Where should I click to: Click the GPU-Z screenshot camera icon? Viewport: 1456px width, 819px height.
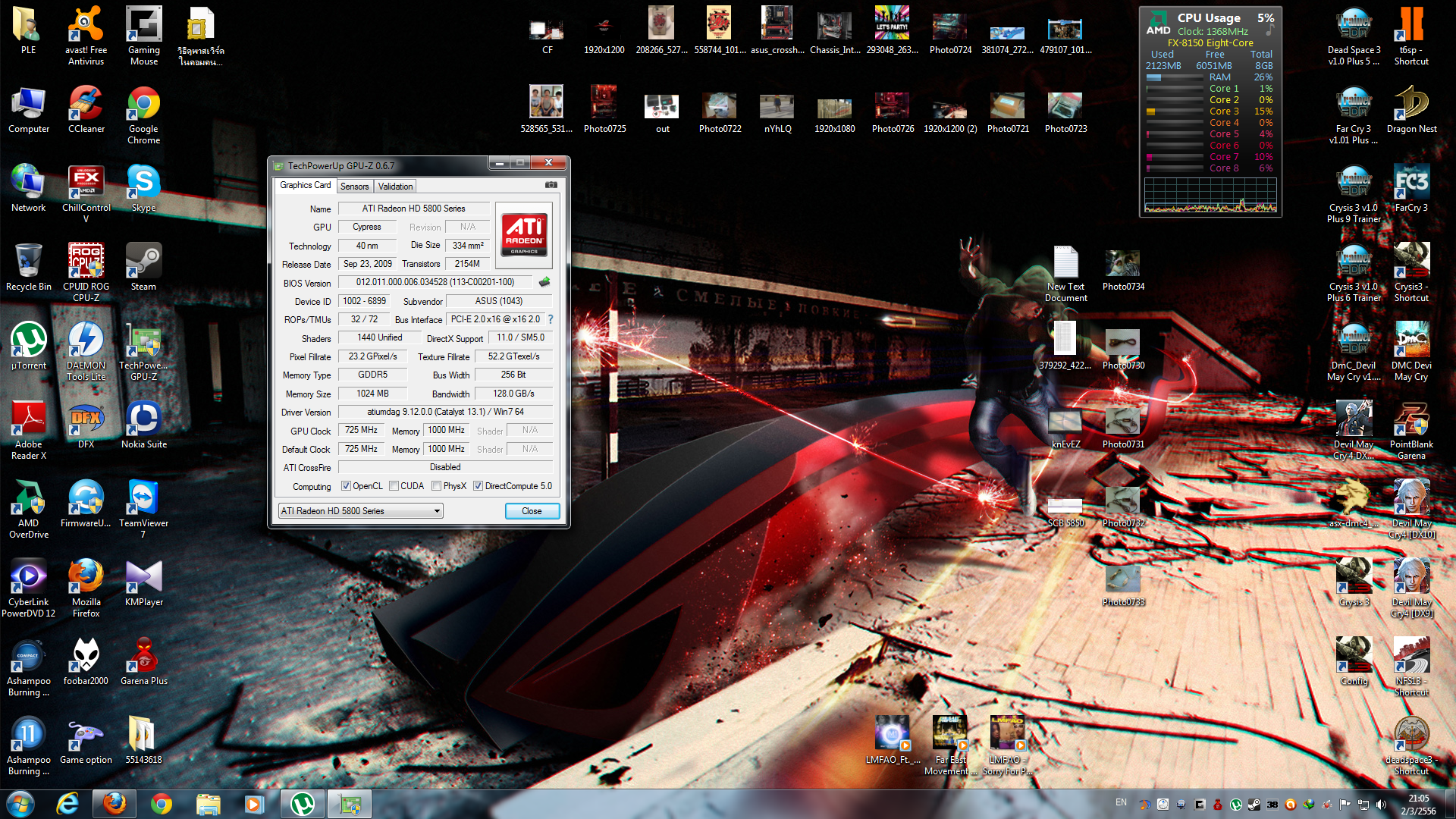click(x=551, y=185)
